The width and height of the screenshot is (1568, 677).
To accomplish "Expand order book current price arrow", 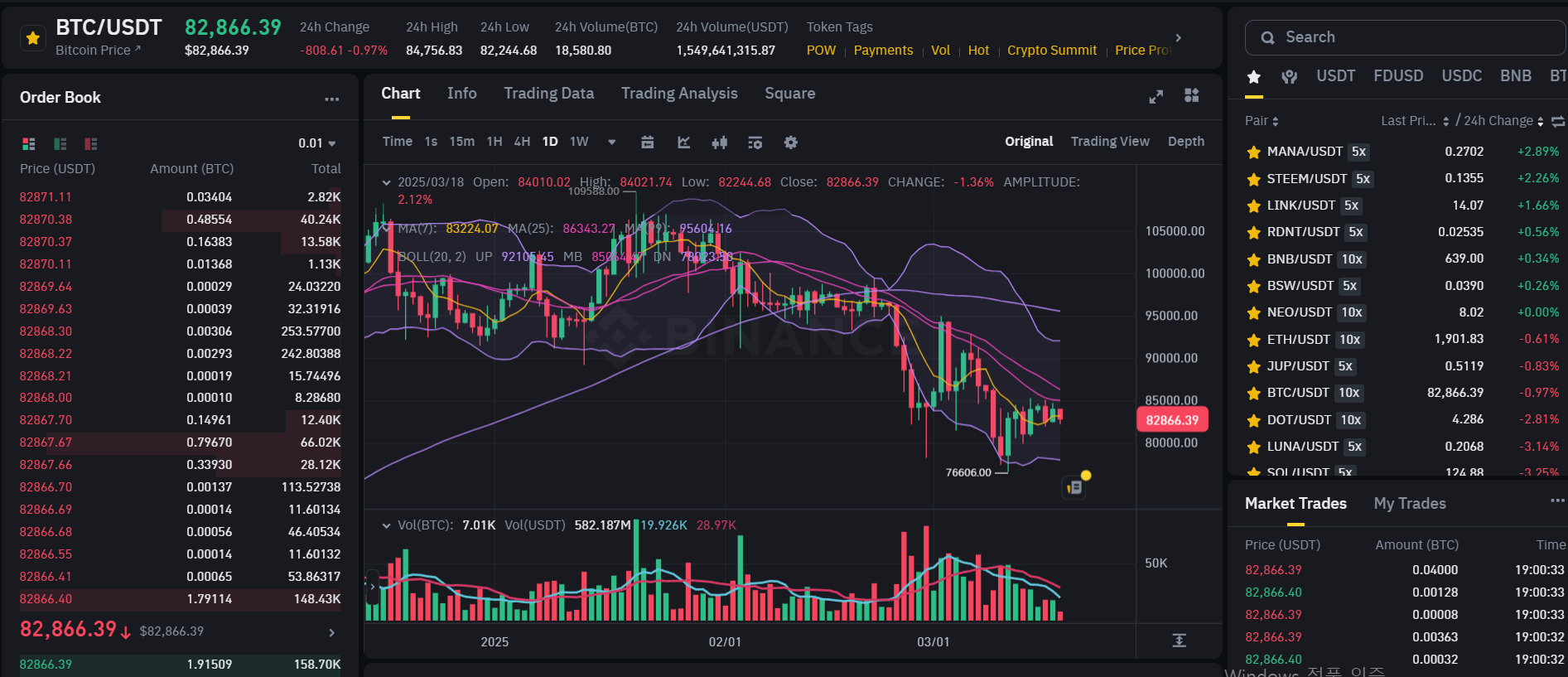I will [331, 632].
